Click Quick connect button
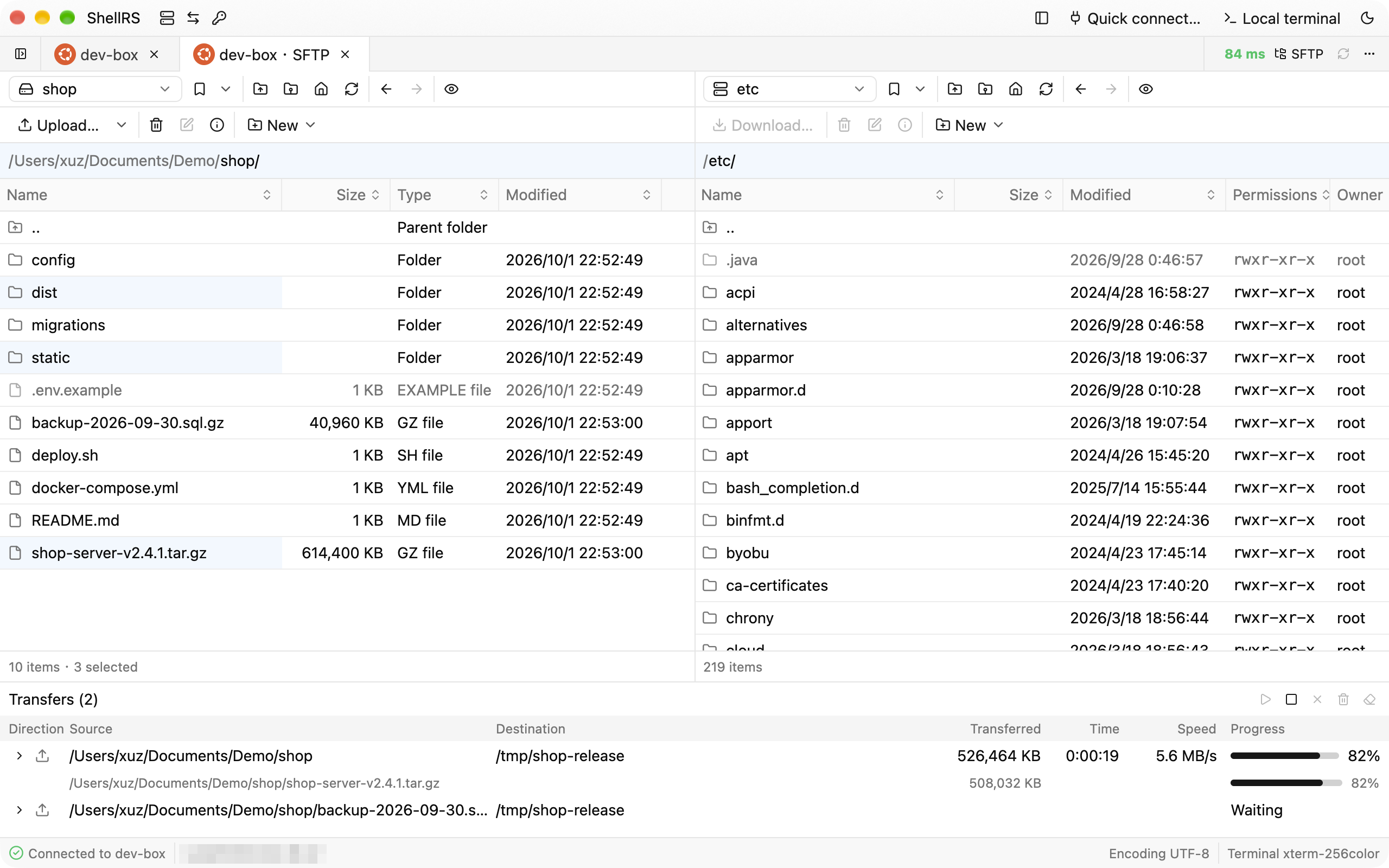 [1135, 18]
